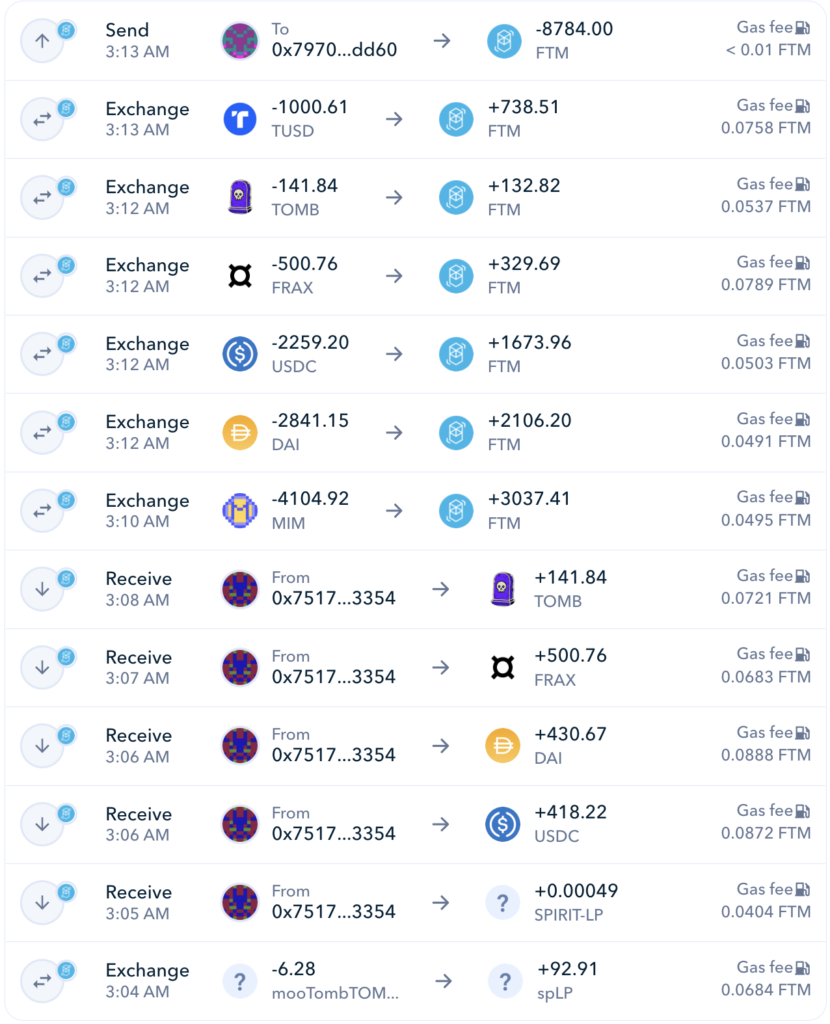830x1024 pixels.
Task: Select the TUSD token icon
Action: click(x=239, y=118)
